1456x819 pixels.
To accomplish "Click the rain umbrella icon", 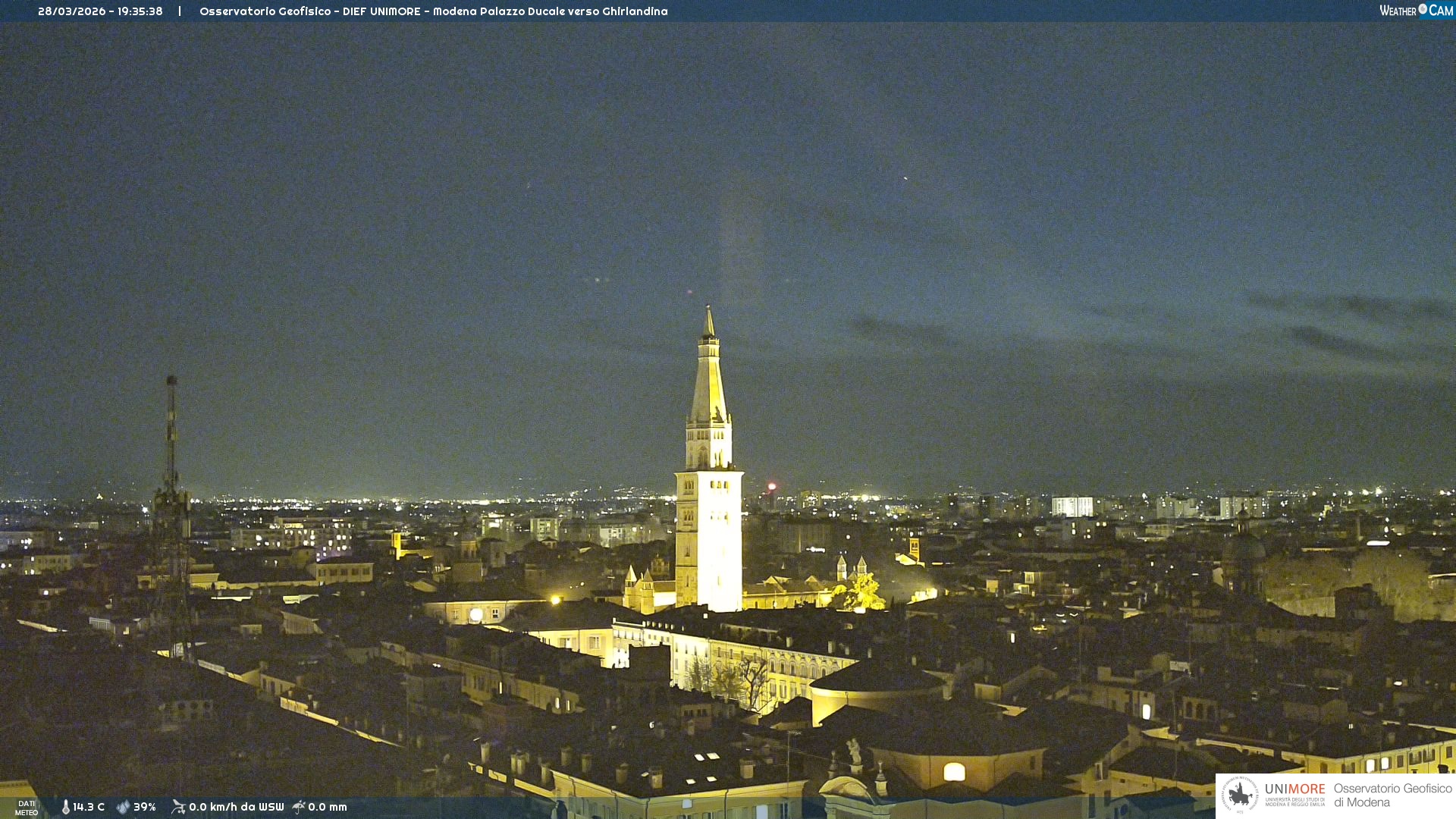I will [299, 807].
